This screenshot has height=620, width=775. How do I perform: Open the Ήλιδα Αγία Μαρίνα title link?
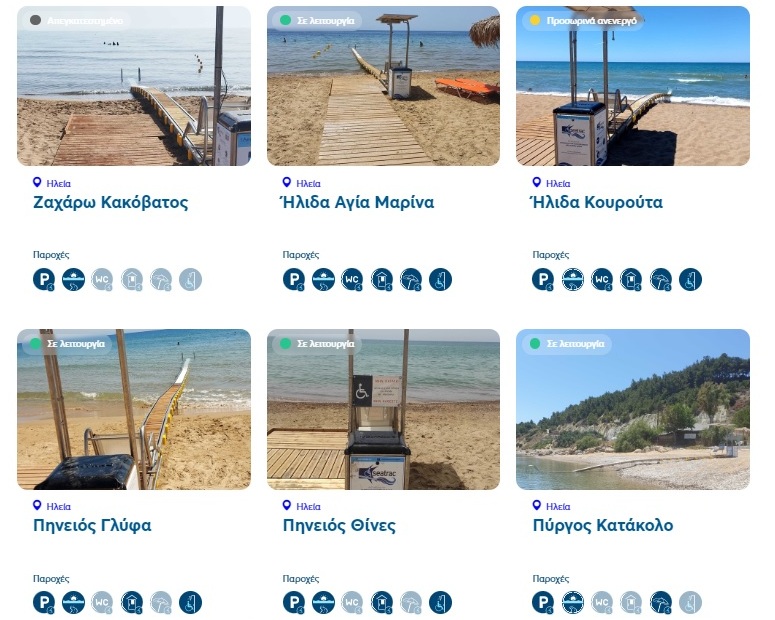coord(357,202)
